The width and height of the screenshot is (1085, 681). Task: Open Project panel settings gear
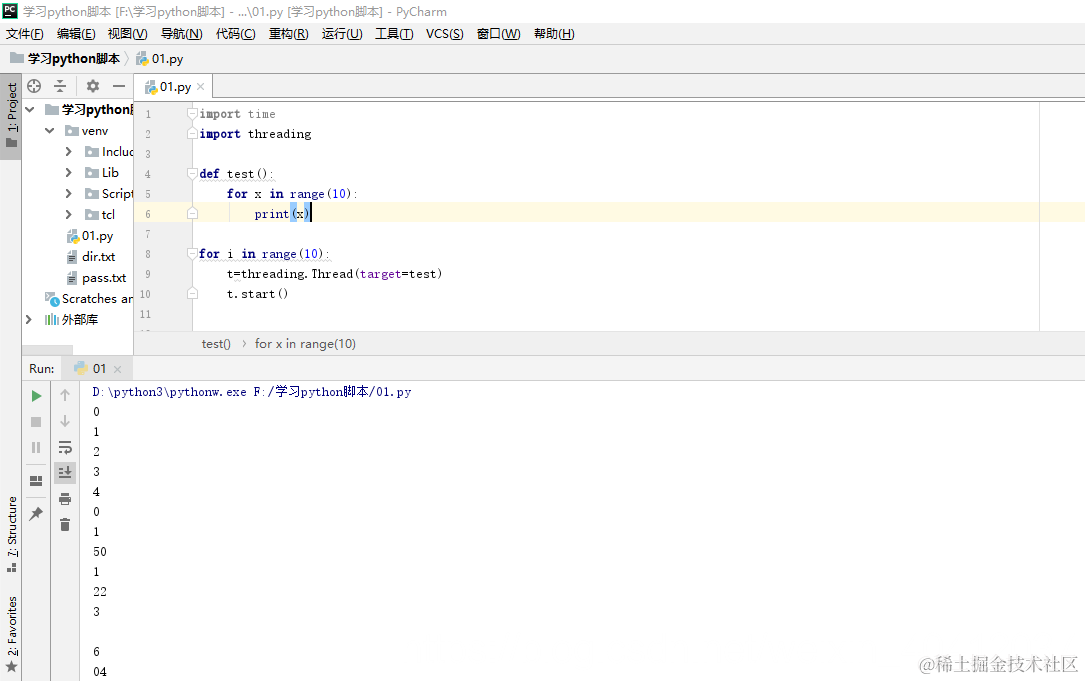93,86
